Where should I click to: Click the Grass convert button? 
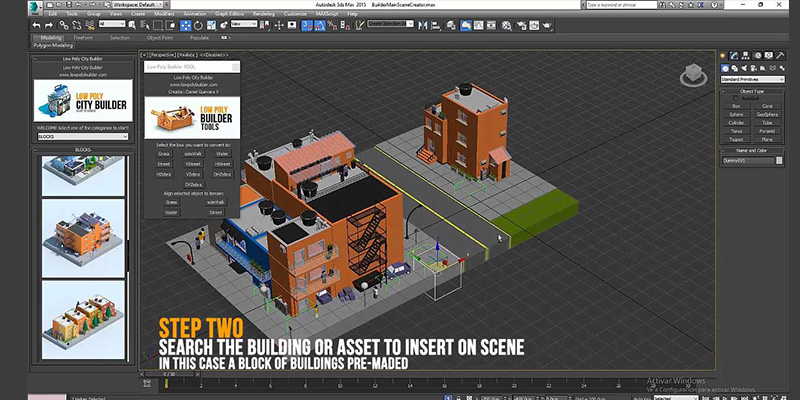click(x=164, y=154)
